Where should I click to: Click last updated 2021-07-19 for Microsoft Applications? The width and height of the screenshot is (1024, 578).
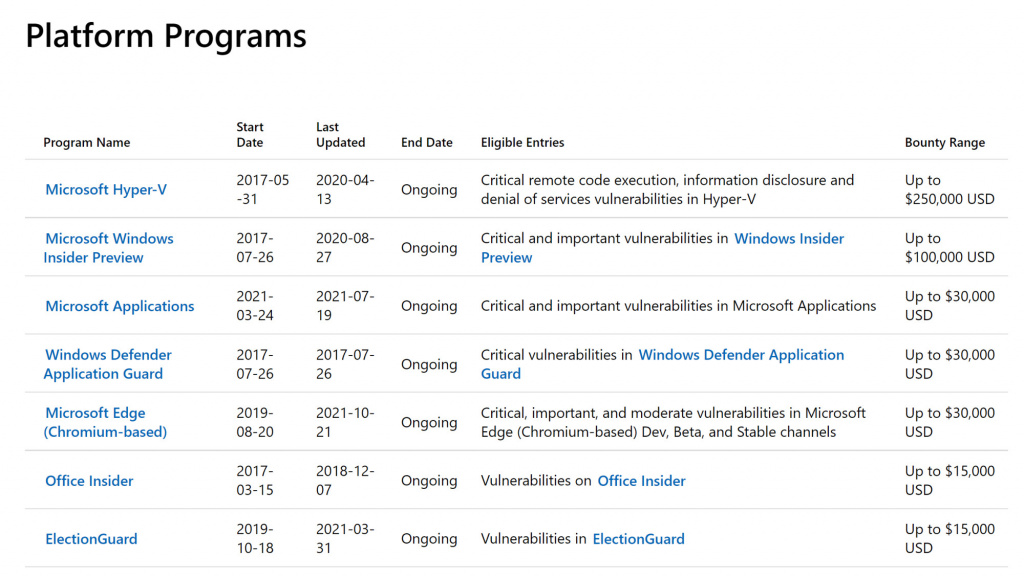(345, 306)
